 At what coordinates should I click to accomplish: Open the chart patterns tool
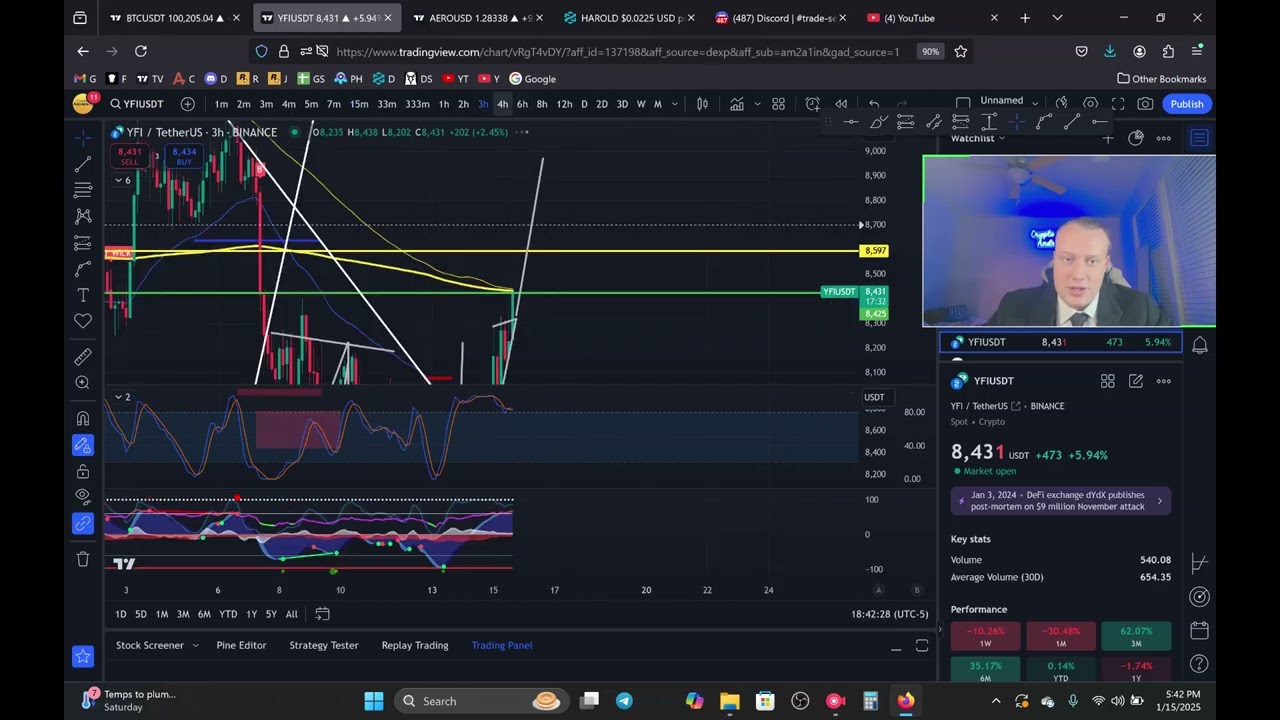tap(83, 216)
